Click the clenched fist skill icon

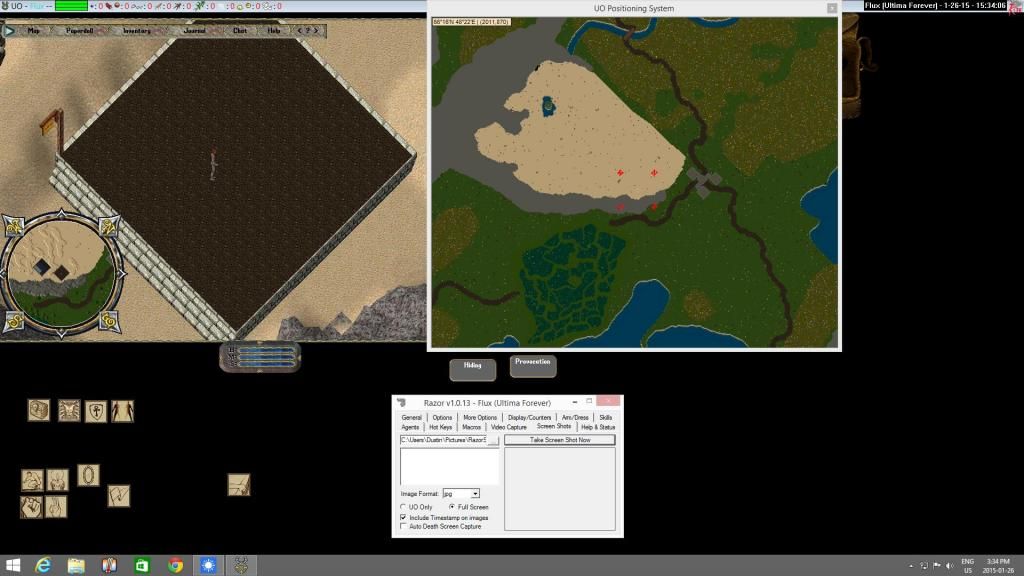(x=31, y=507)
